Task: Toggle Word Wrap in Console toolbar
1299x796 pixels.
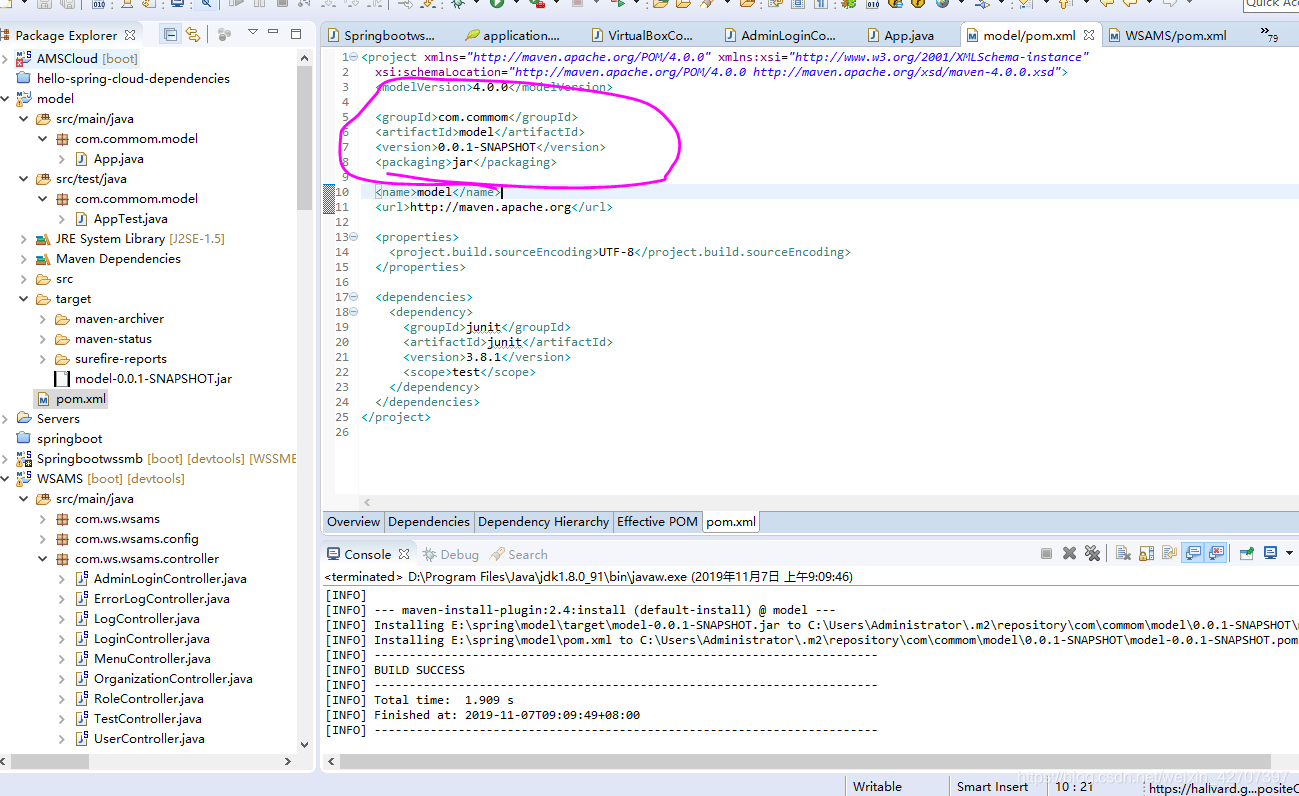Action: pos(1169,553)
